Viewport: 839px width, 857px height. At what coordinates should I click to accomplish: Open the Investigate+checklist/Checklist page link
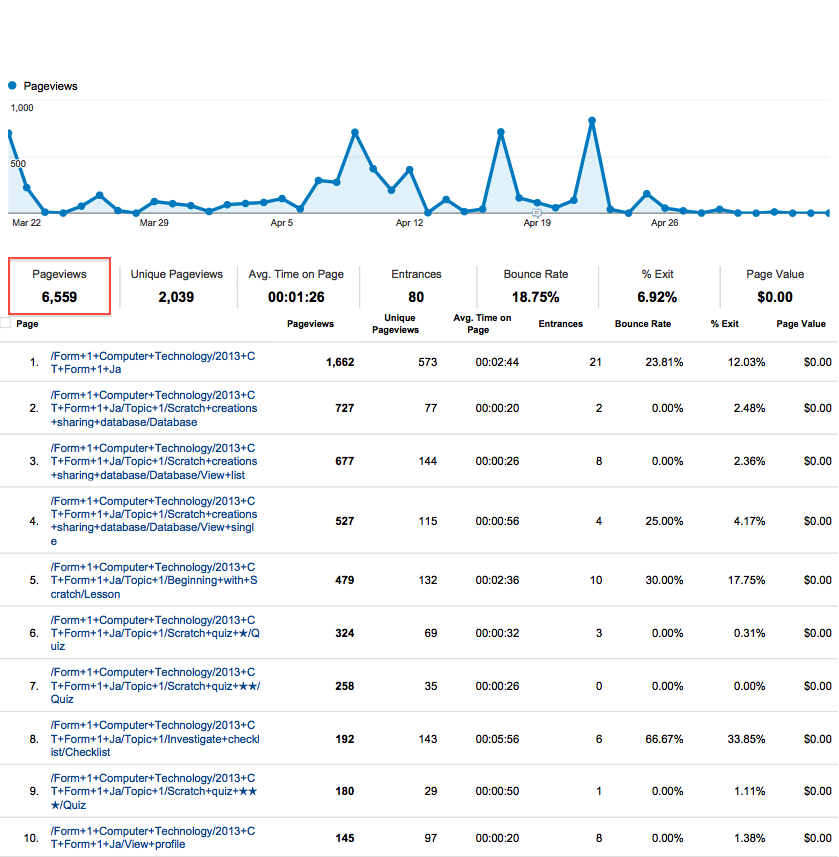(153, 738)
